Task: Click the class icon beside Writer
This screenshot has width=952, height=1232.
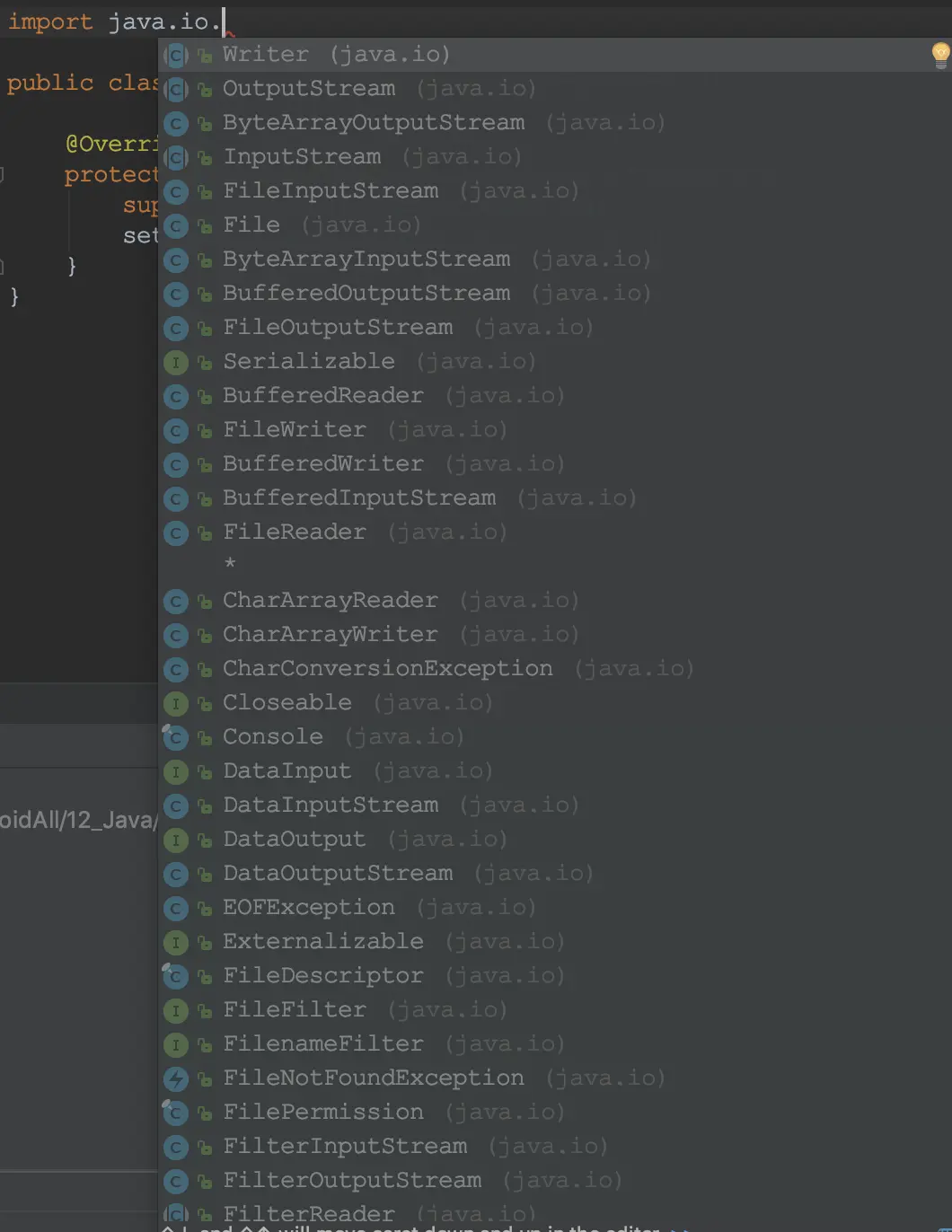Action: coord(176,56)
